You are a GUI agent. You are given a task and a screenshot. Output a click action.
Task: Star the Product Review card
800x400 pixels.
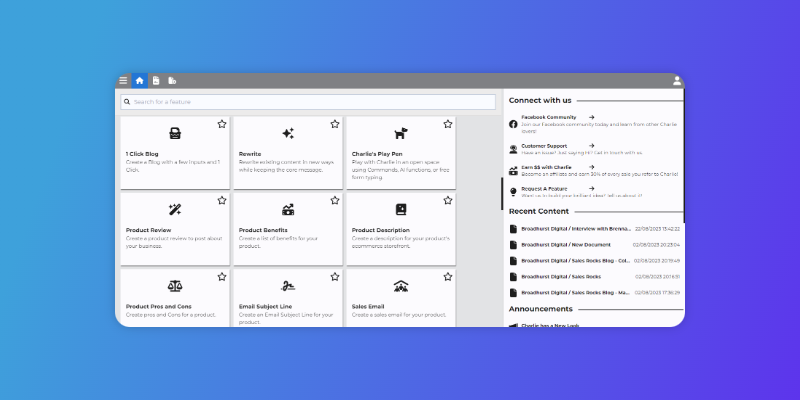tap(221, 201)
